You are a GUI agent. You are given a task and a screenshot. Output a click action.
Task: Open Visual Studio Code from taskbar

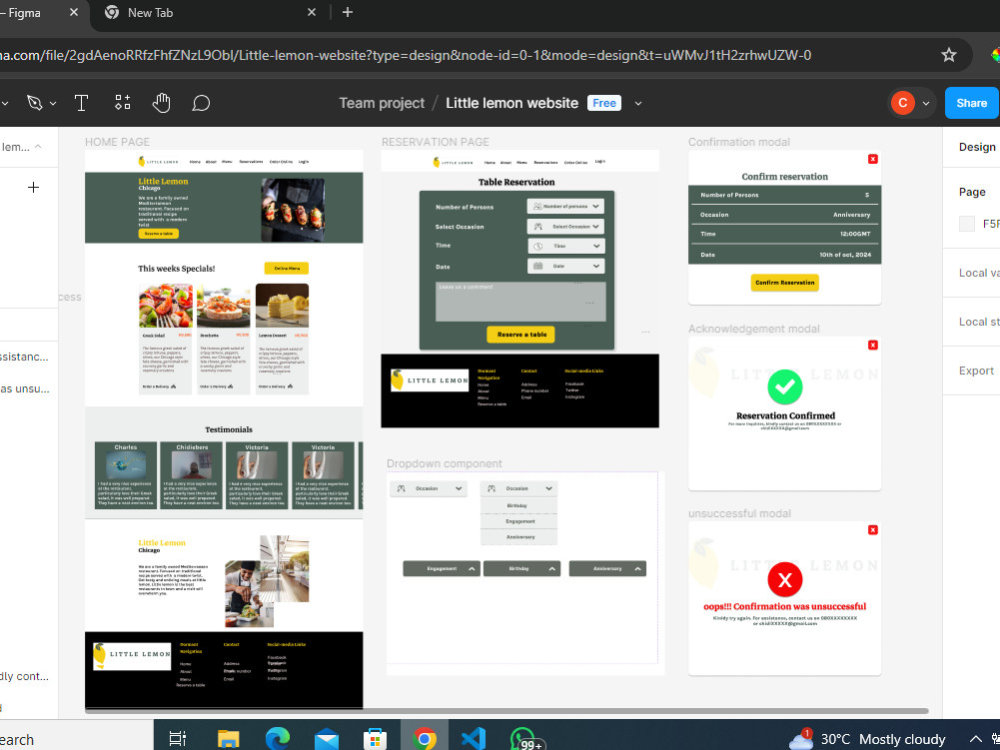click(x=473, y=739)
